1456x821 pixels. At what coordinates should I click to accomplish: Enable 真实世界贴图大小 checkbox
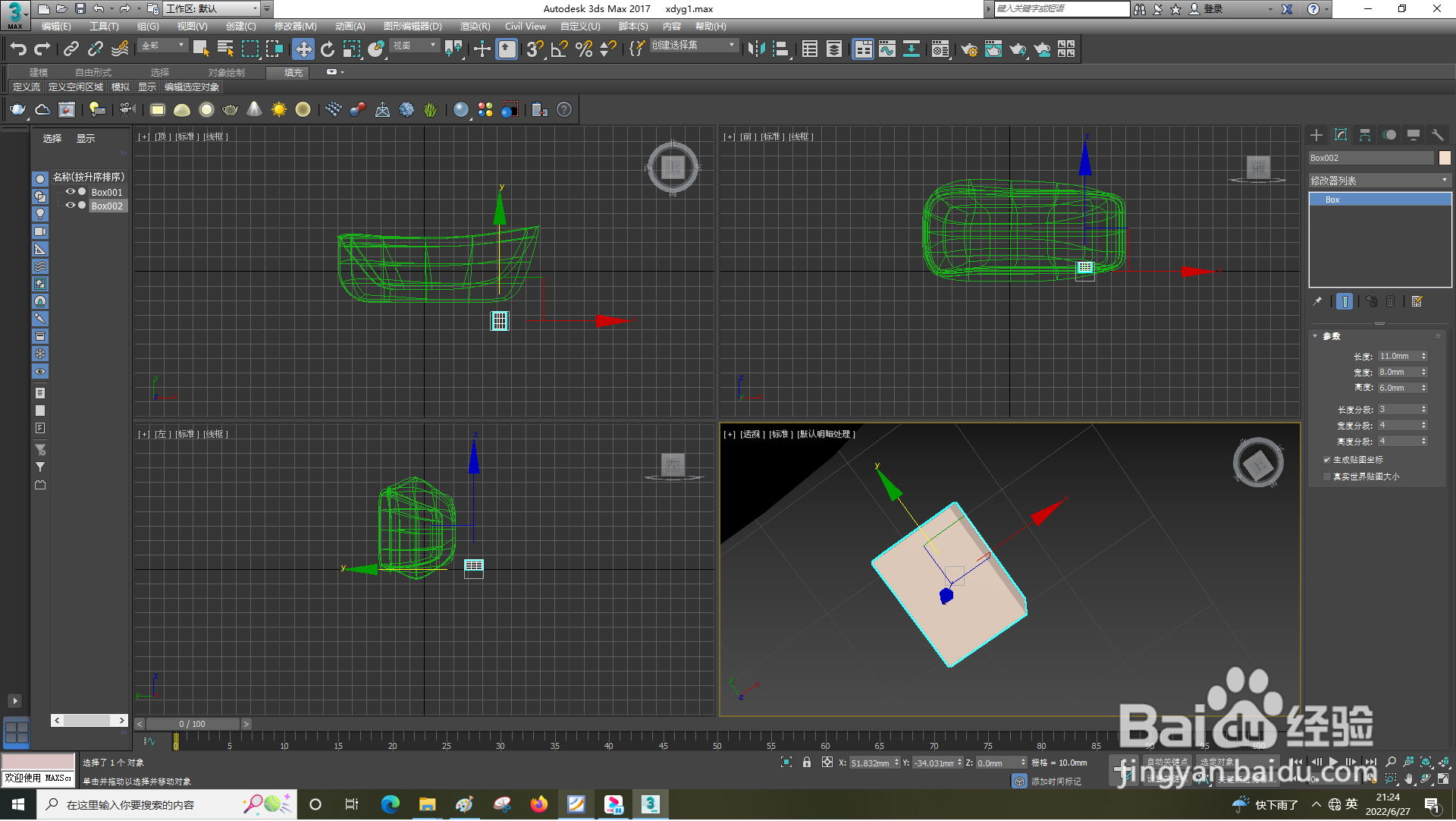click(x=1327, y=477)
